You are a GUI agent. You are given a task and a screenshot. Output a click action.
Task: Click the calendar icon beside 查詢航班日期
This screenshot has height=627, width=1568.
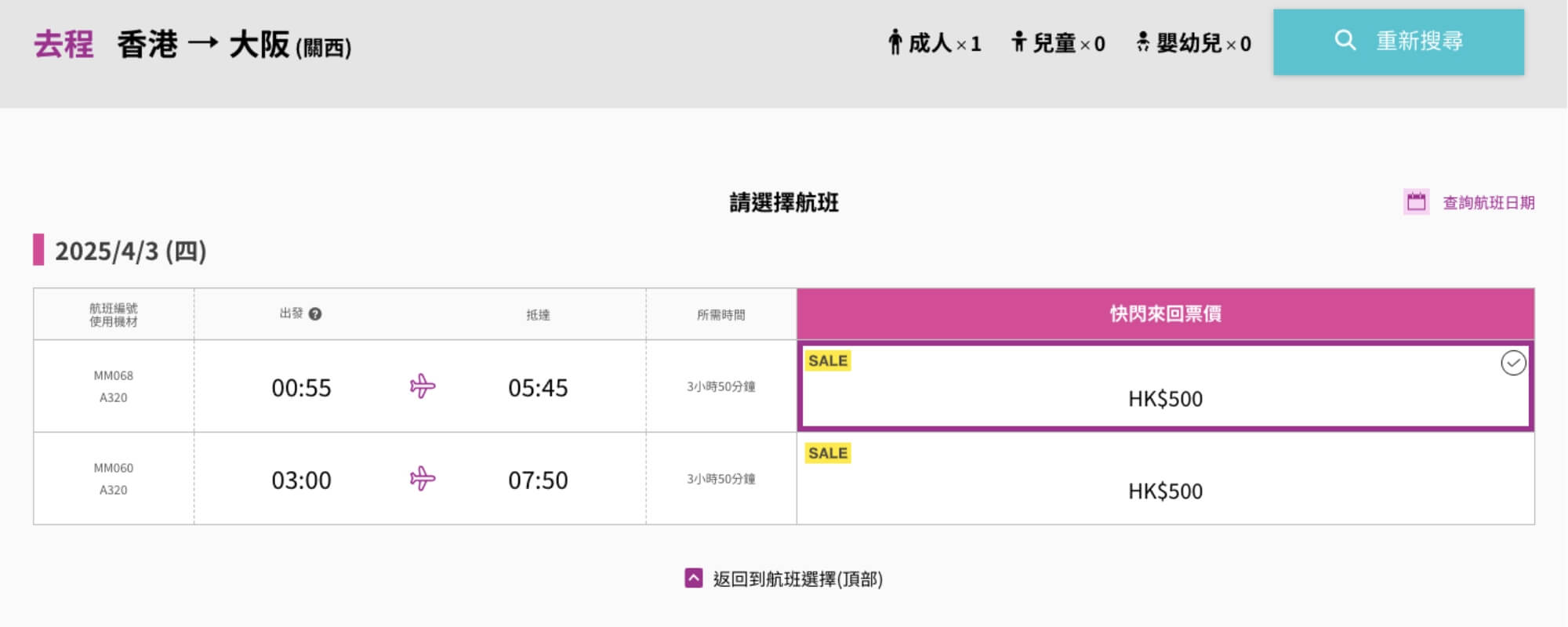(x=1416, y=202)
